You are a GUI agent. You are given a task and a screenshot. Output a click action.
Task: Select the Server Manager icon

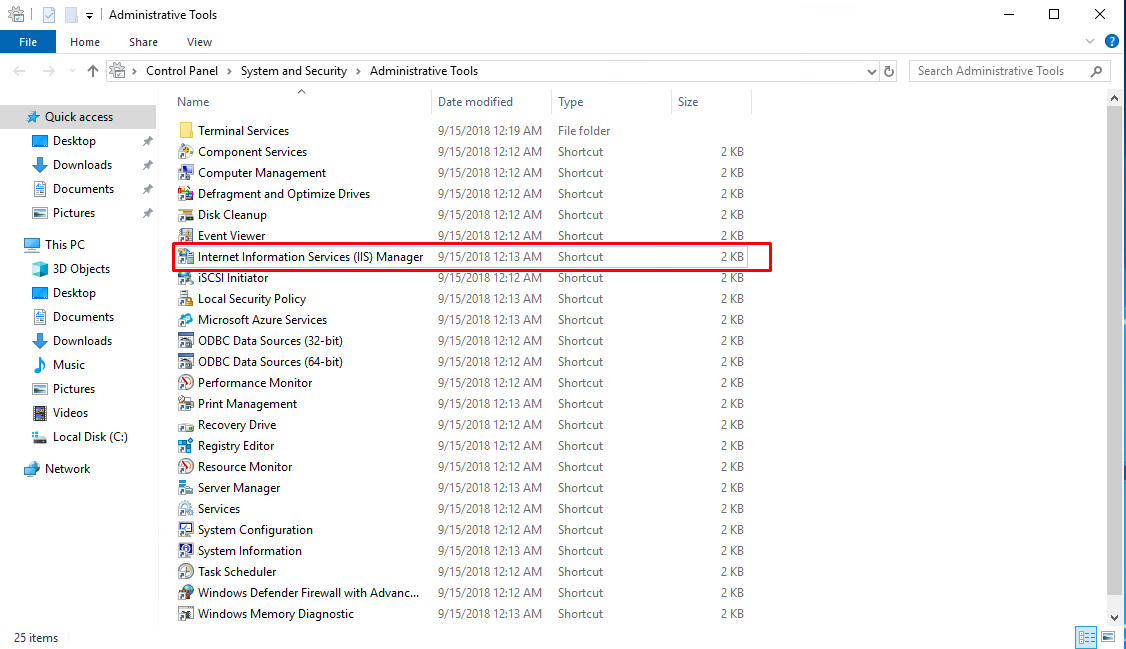(185, 487)
